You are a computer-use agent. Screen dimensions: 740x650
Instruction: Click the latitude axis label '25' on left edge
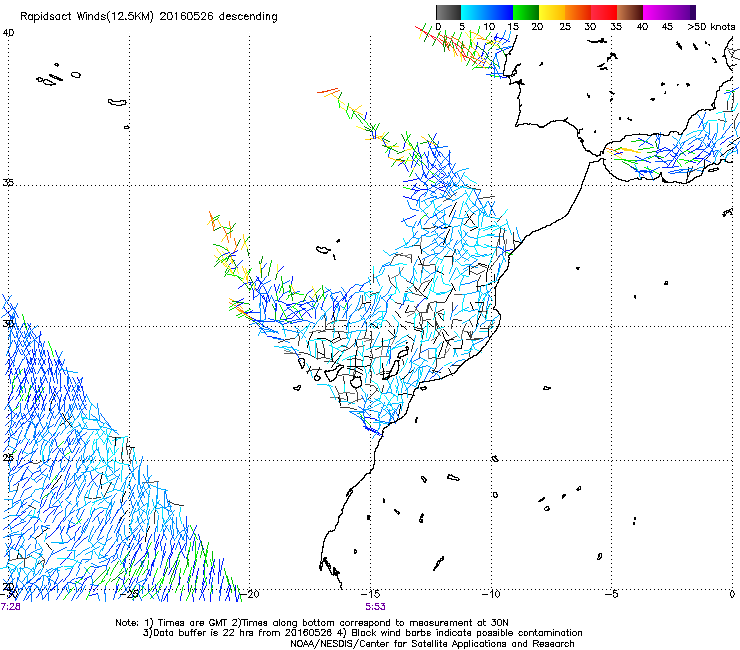point(8,457)
